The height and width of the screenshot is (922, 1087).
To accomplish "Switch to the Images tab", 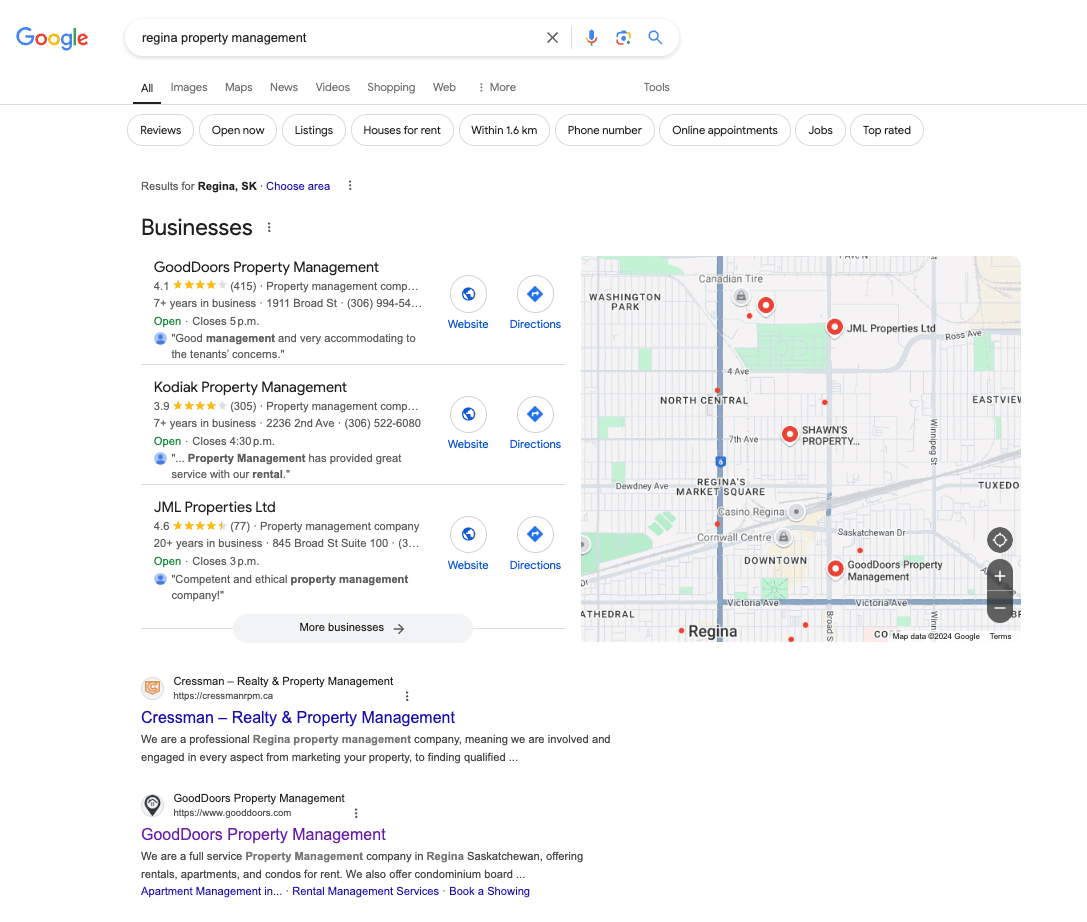I will (x=189, y=87).
